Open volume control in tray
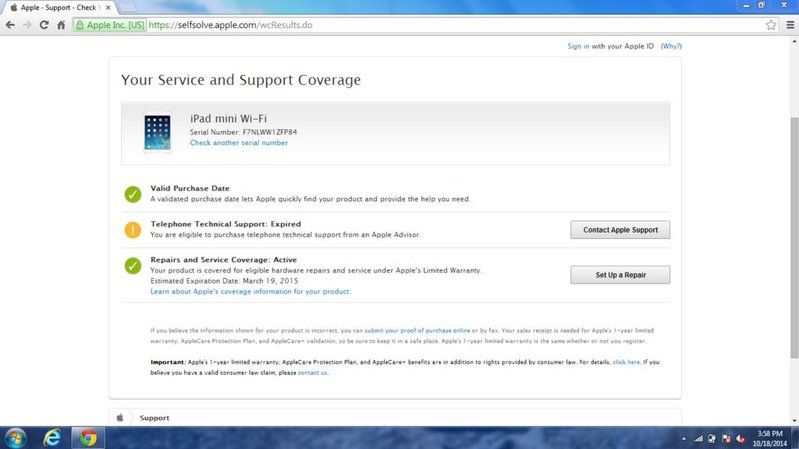This screenshot has width=799, height=449. pyautogui.click(x=741, y=439)
